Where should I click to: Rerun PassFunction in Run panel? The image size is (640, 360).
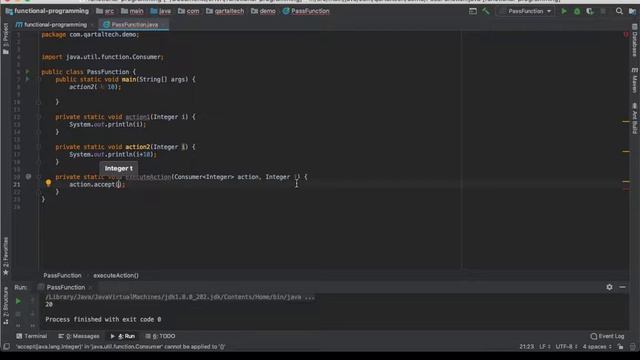(18, 301)
